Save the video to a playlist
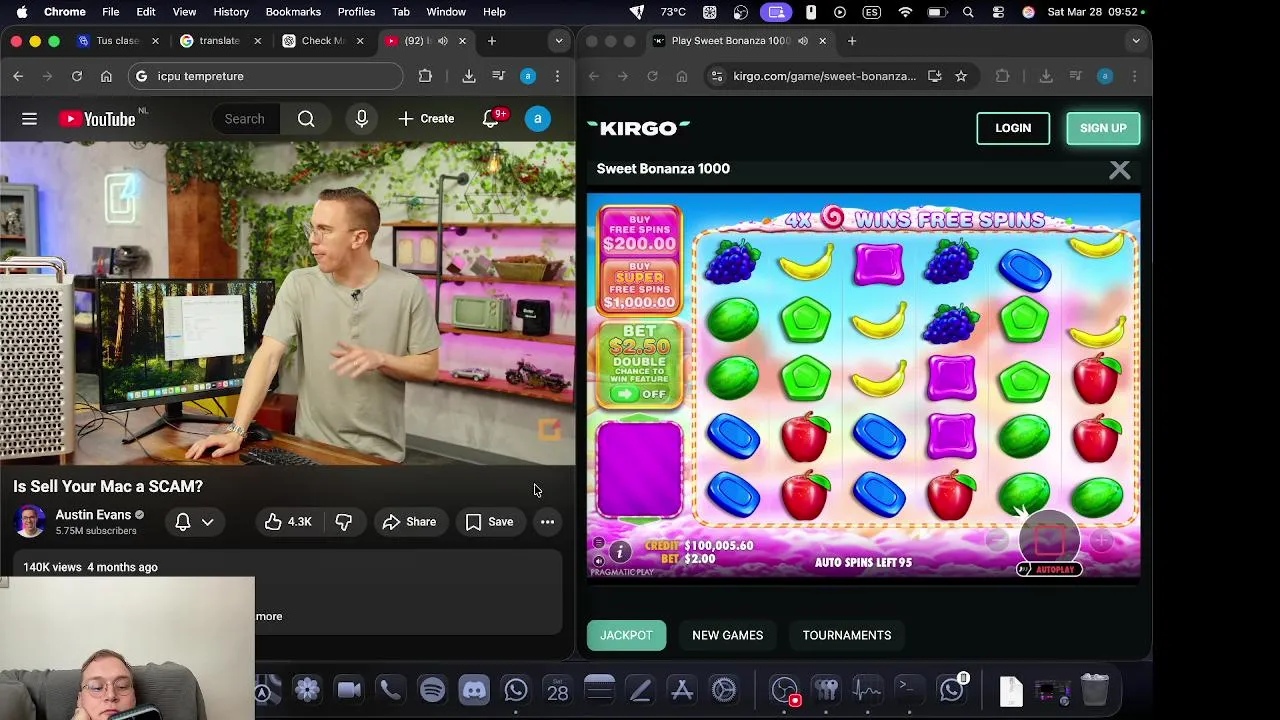The image size is (1280, 720). tap(489, 522)
